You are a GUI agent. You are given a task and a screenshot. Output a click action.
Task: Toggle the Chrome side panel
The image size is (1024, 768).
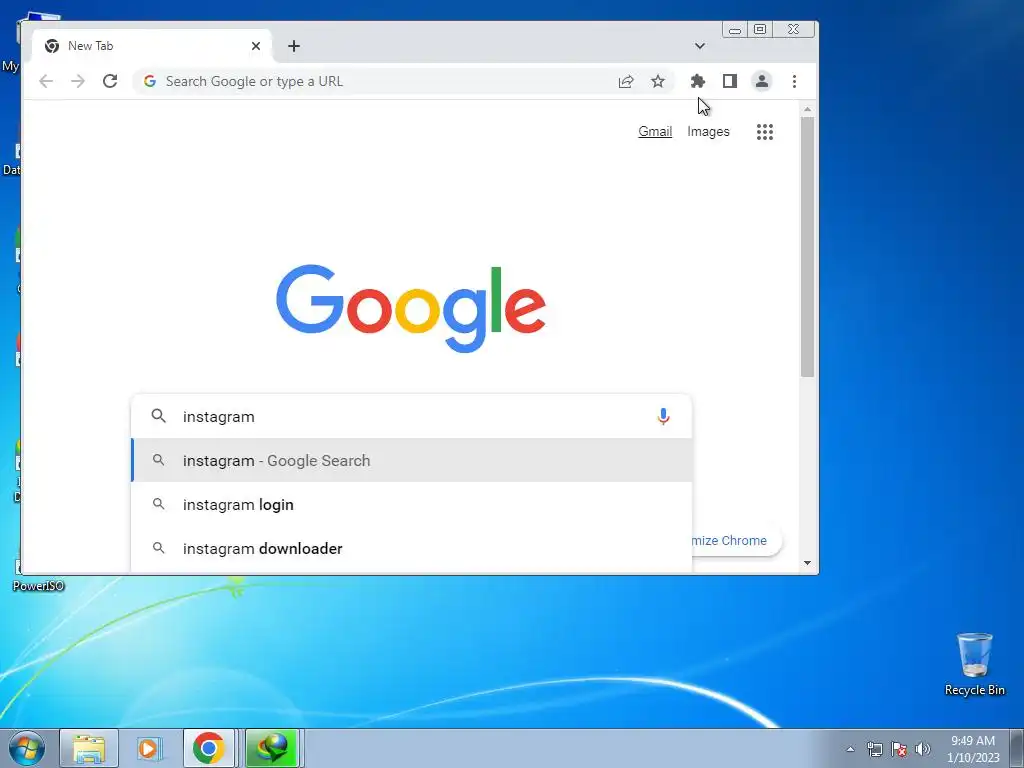pyautogui.click(x=729, y=81)
